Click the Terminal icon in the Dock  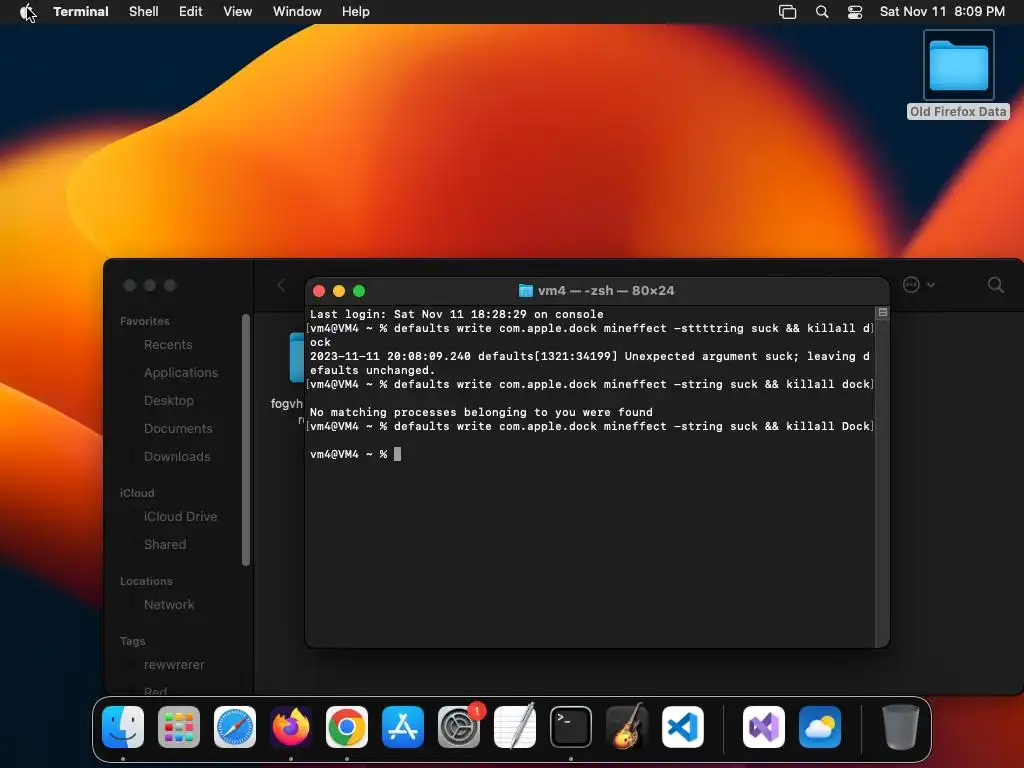571,727
